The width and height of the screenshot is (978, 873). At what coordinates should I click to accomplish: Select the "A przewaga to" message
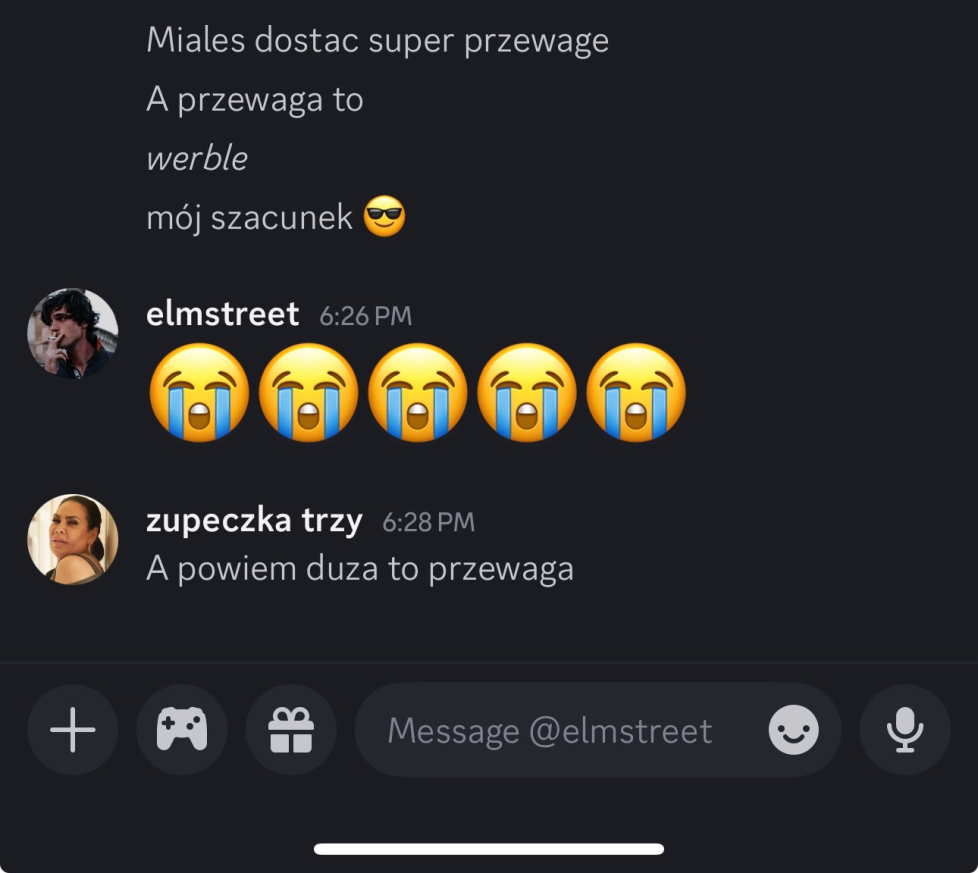click(254, 100)
